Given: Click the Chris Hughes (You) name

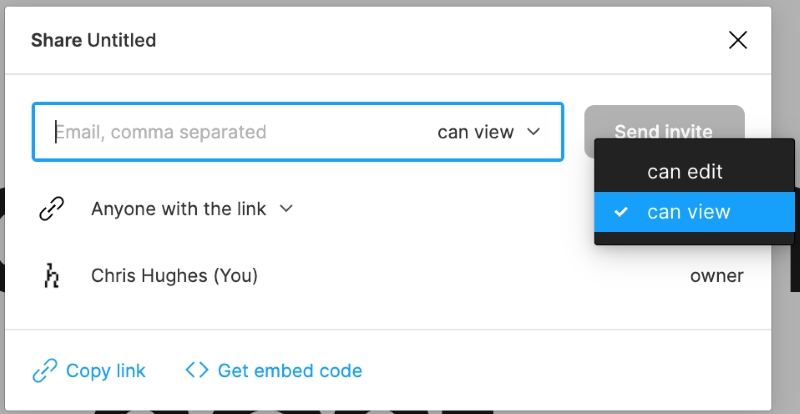Looking at the screenshot, I should coord(174,276).
